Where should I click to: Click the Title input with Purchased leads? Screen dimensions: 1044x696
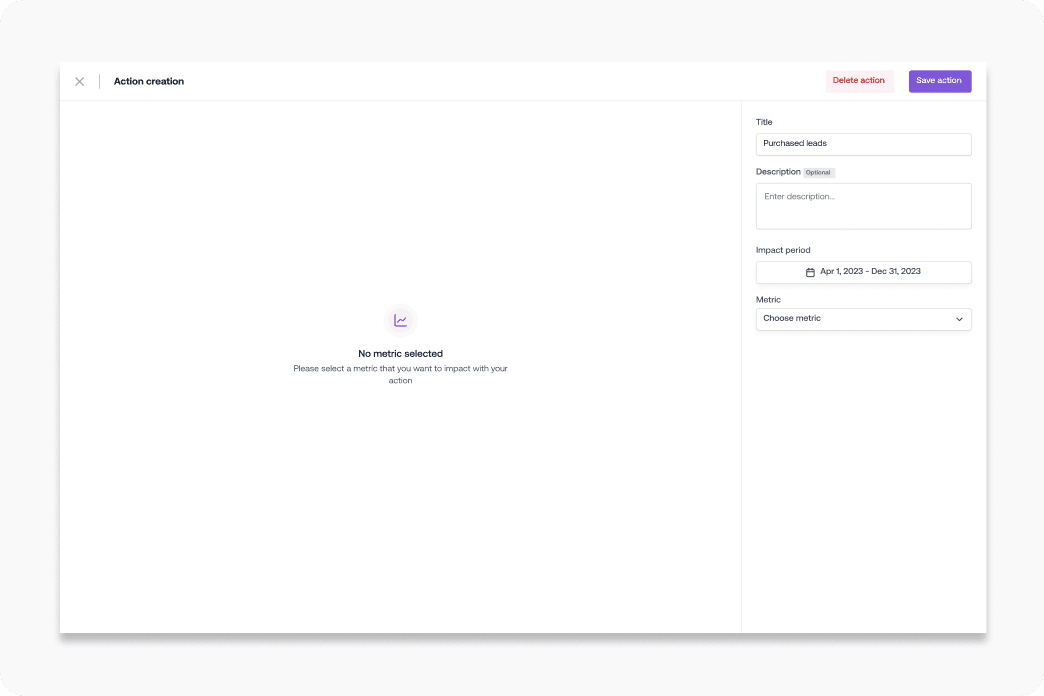[x=863, y=144]
